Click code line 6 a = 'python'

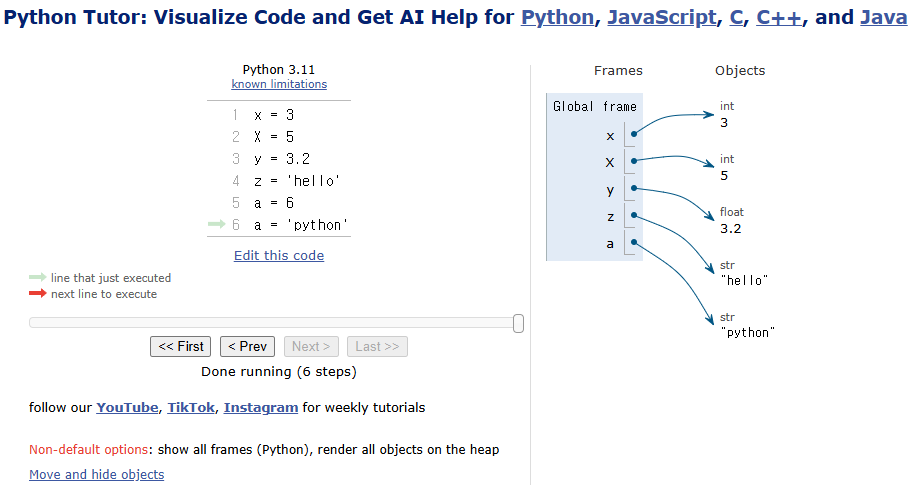point(301,225)
